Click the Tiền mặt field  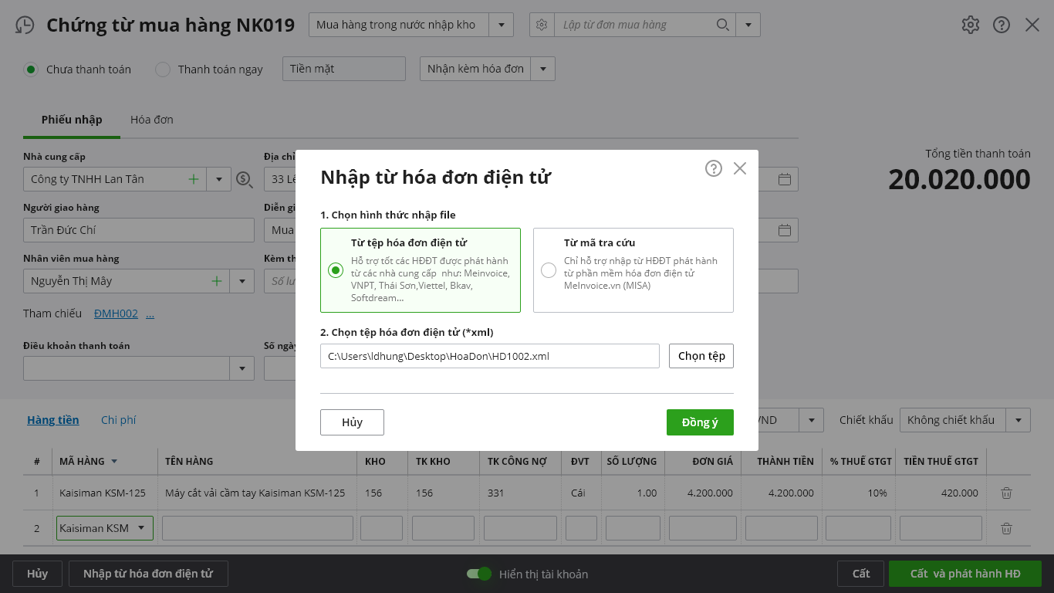click(x=344, y=69)
